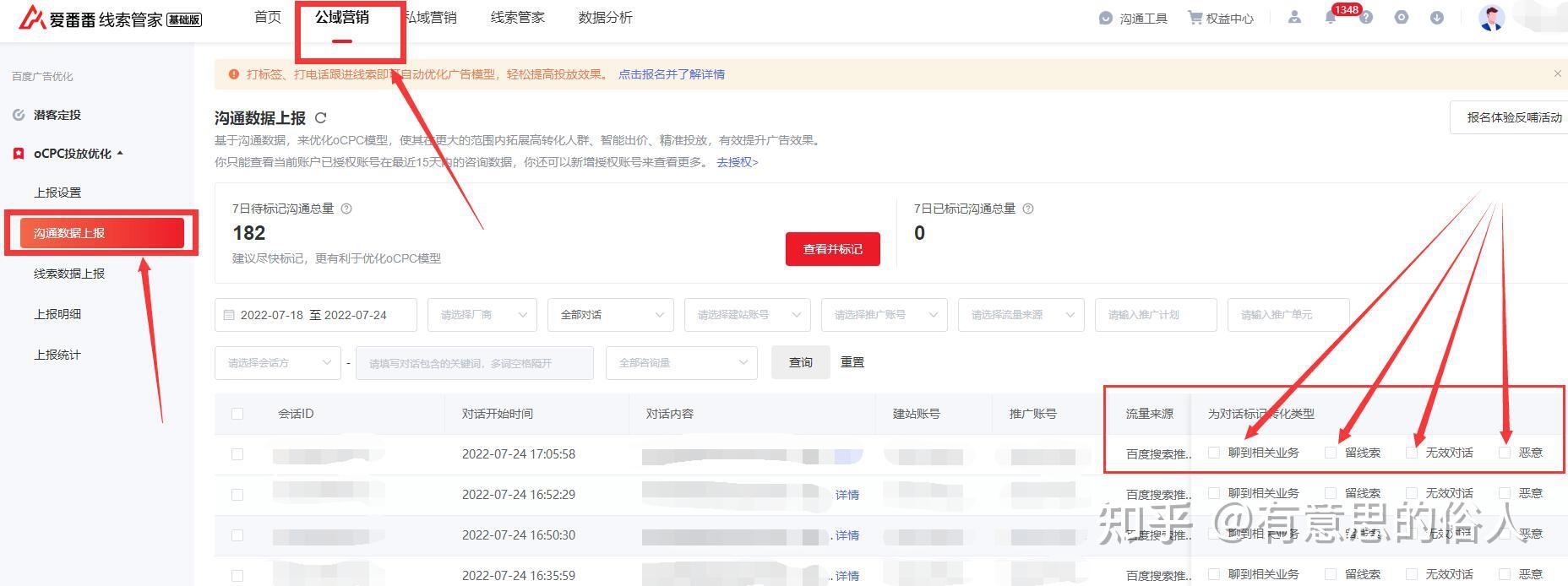Switch to the 数据分析 tab
The height and width of the screenshot is (586, 1568).
click(x=606, y=18)
